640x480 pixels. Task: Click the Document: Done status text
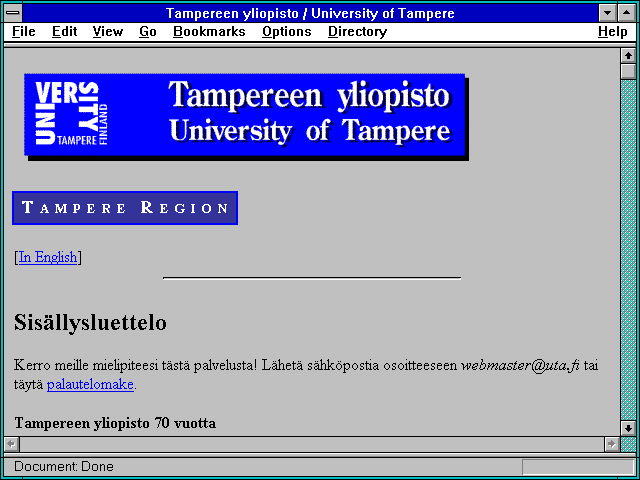64,466
